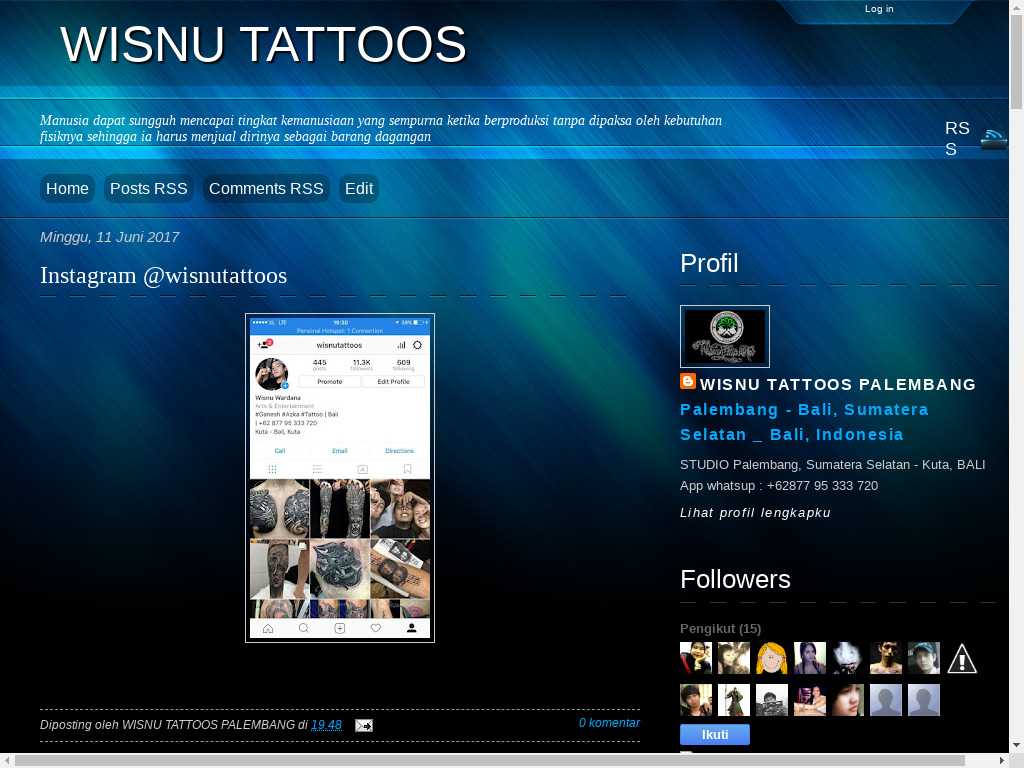The image size is (1024, 768).
Task: Click the RSS label text
Action: (957, 138)
